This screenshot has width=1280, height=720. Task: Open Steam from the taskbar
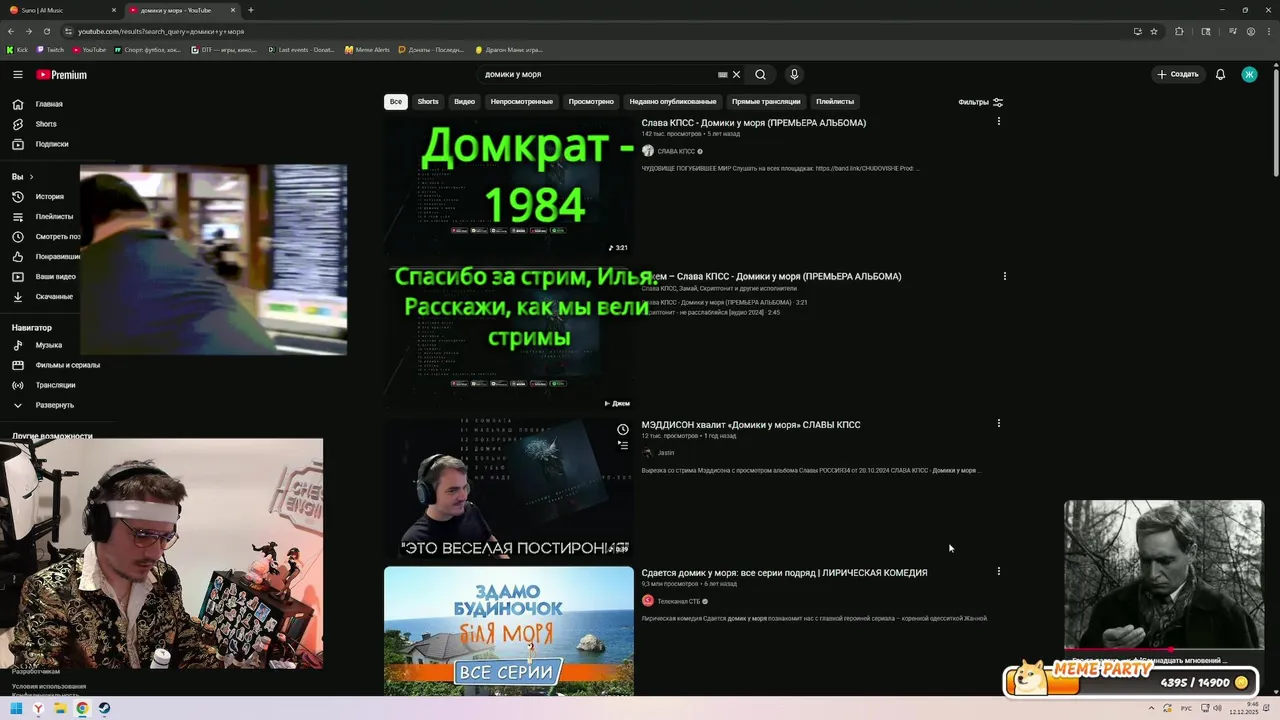[104, 708]
